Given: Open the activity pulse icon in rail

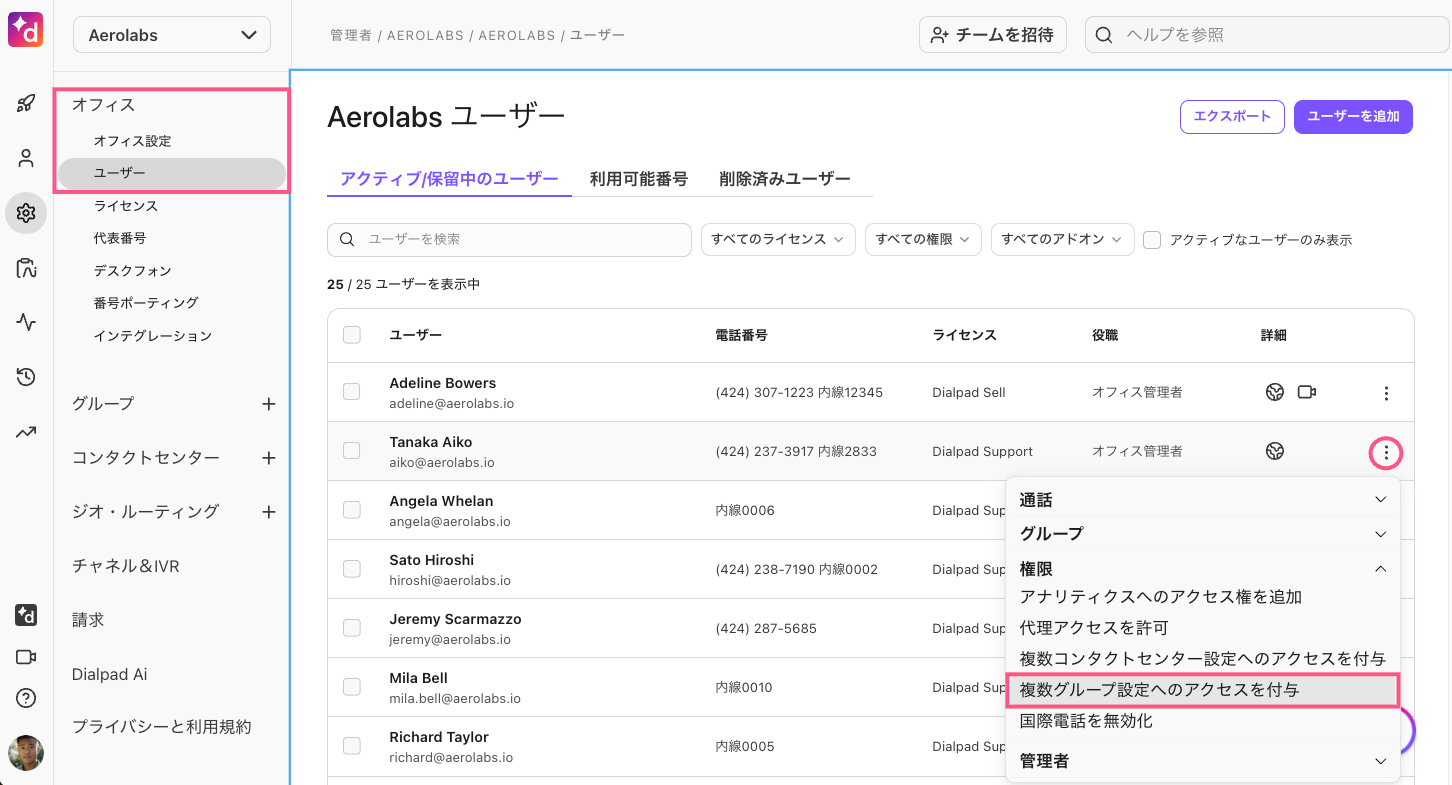Looking at the screenshot, I should tap(26, 322).
